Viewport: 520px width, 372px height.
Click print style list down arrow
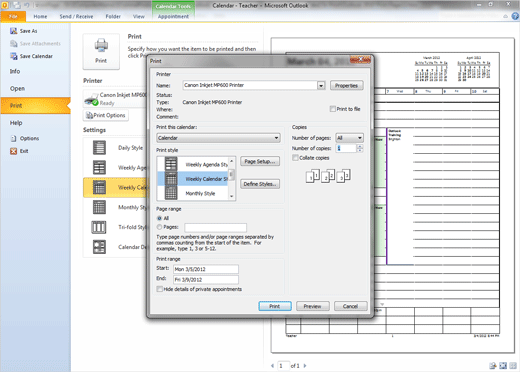[232, 197]
